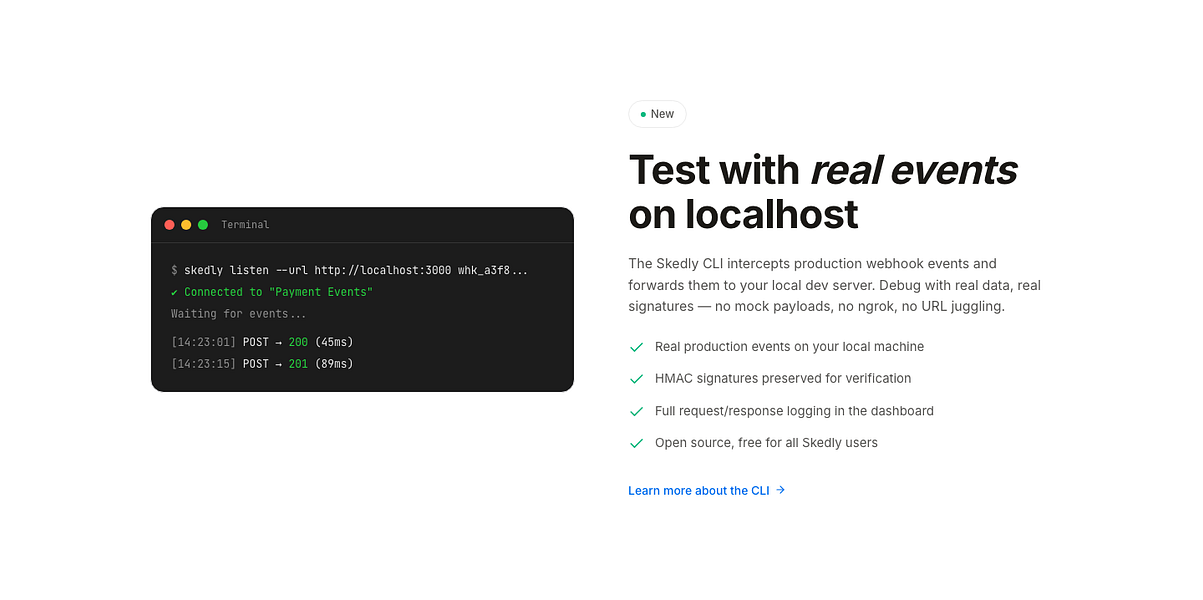1203x600 pixels.
Task: Click the green terminal window dot
Action: pos(203,225)
